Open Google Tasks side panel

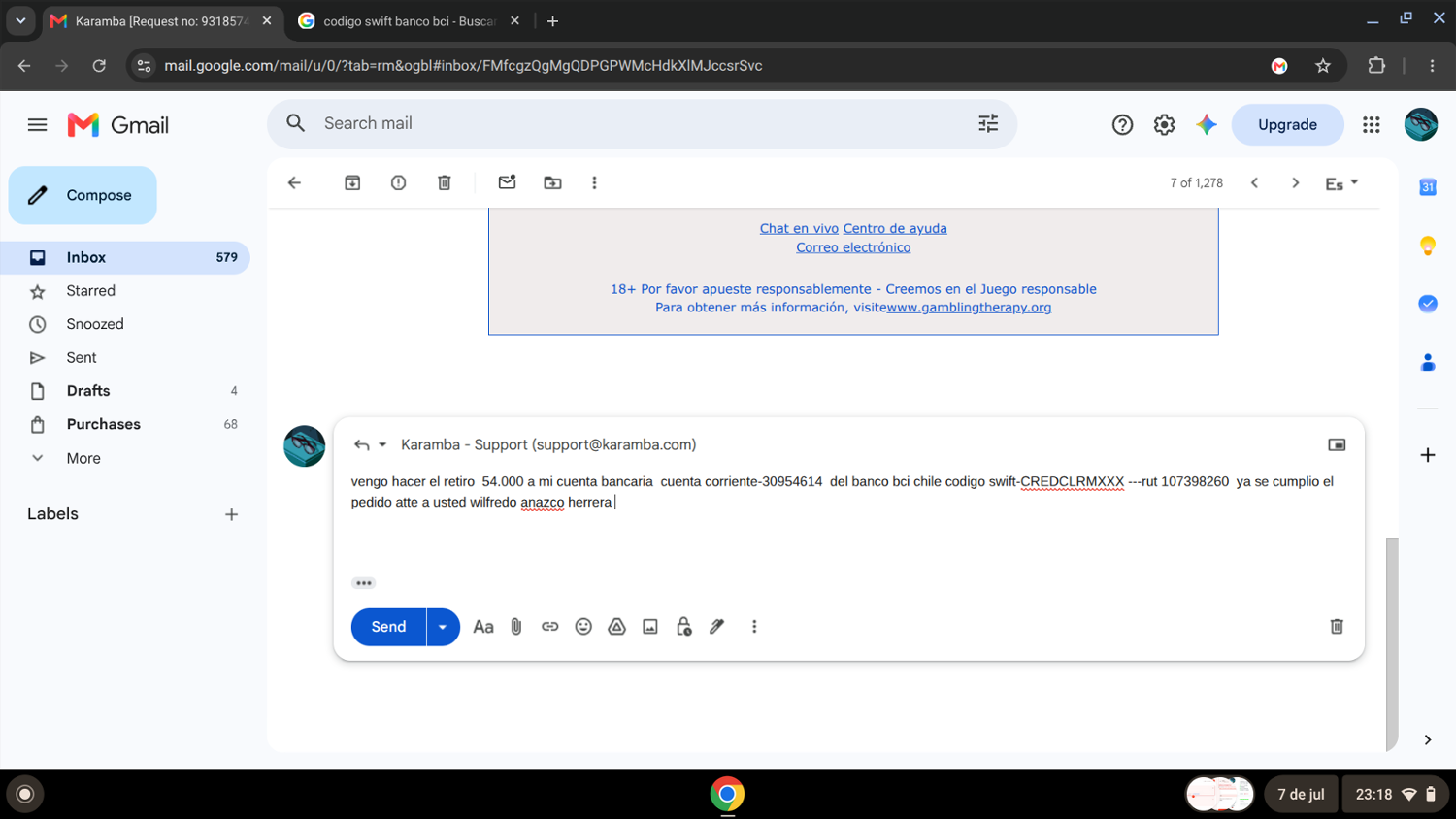tap(1428, 304)
